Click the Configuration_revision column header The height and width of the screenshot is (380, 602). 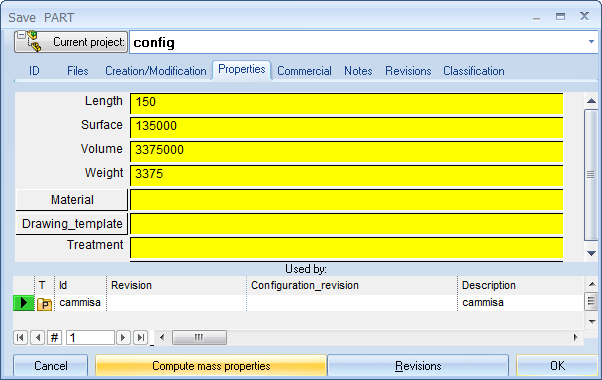pyautogui.click(x=352, y=285)
